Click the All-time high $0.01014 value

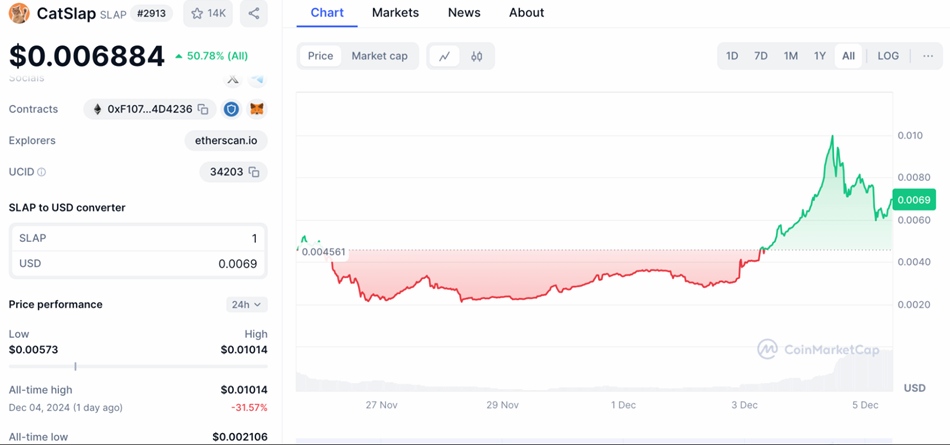244,390
